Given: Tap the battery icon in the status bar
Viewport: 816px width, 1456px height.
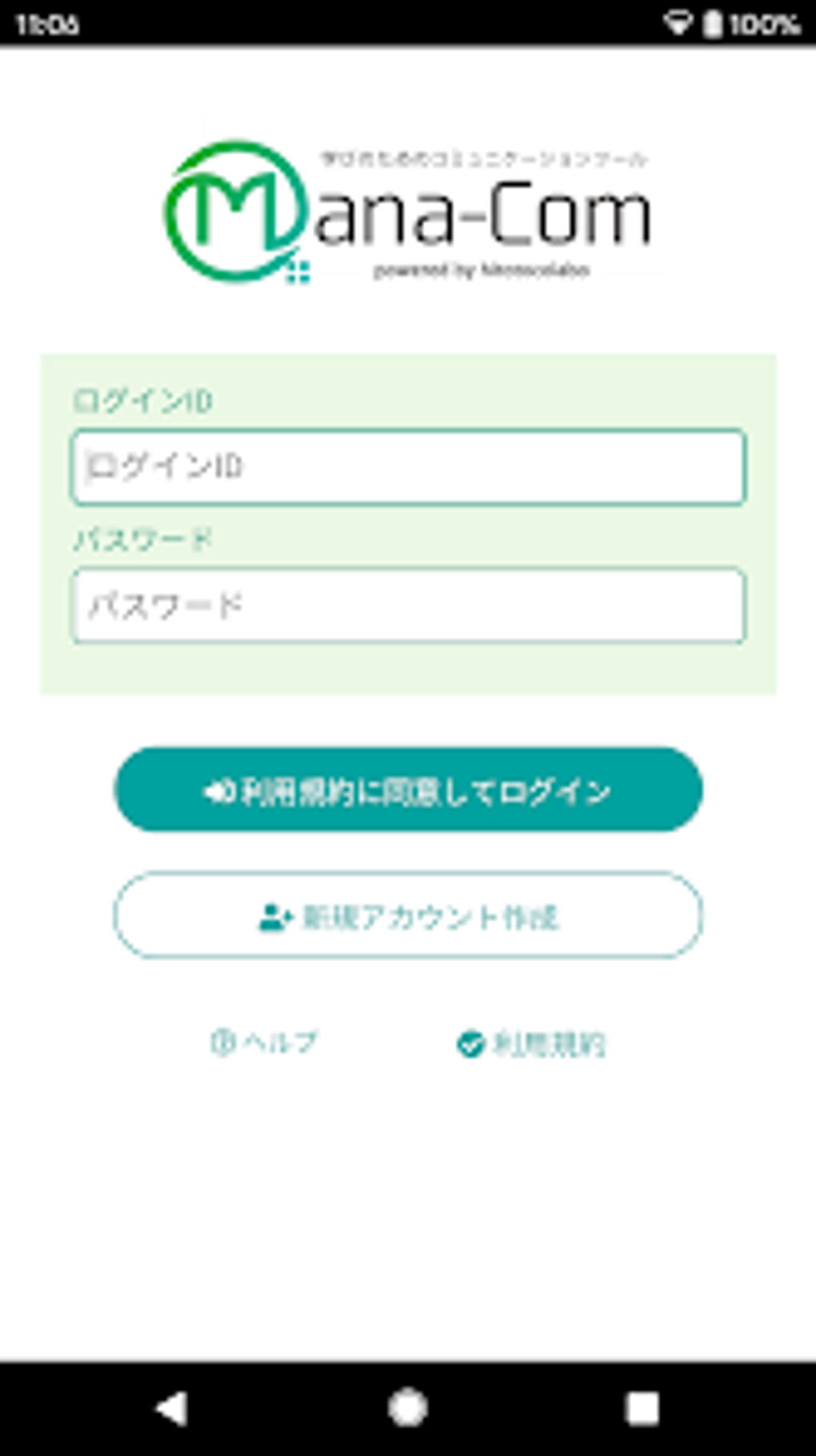Looking at the screenshot, I should click(712, 23).
